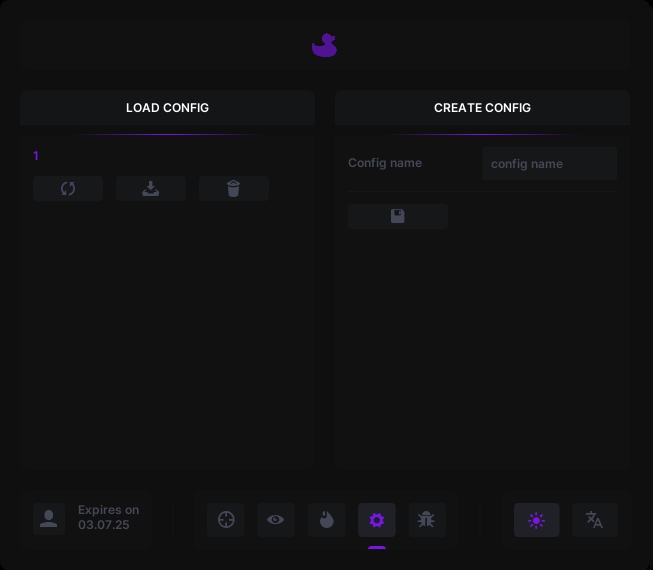Click the config name input field

coord(549,164)
